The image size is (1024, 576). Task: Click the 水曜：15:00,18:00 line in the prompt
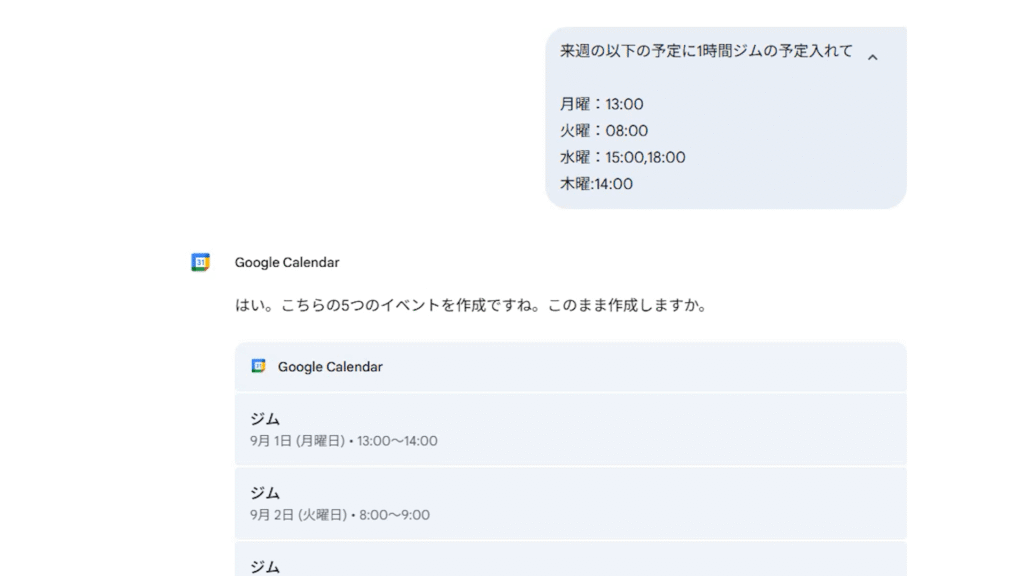coord(622,157)
